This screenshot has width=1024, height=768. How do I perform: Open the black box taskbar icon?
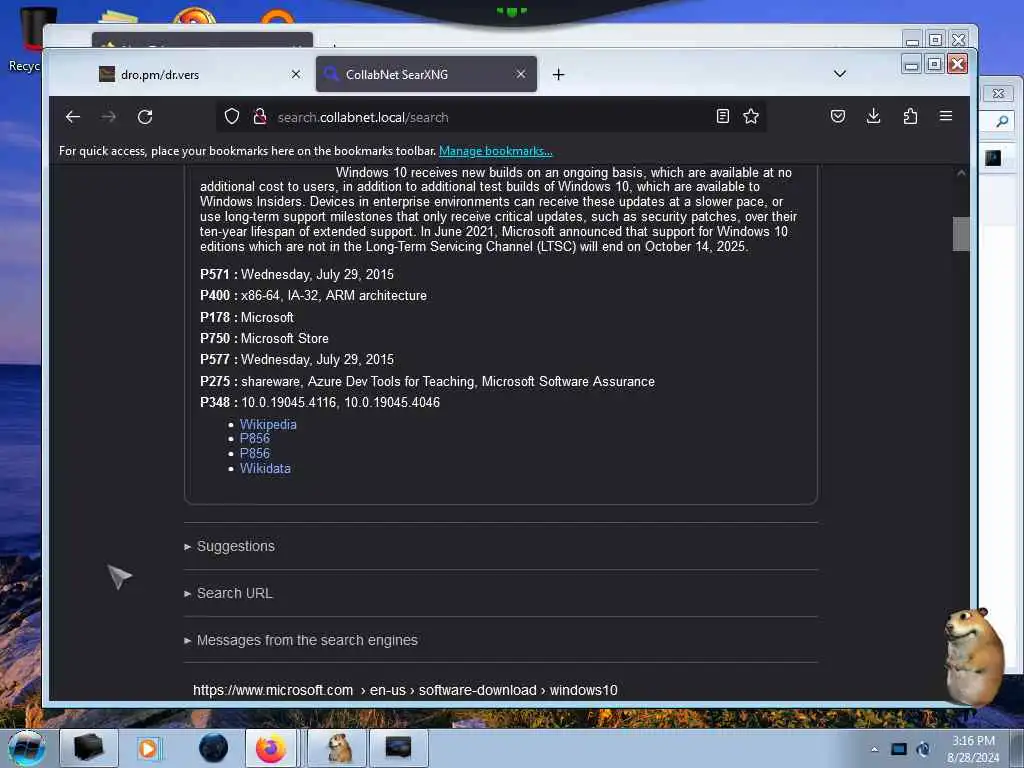[x=88, y=748]
